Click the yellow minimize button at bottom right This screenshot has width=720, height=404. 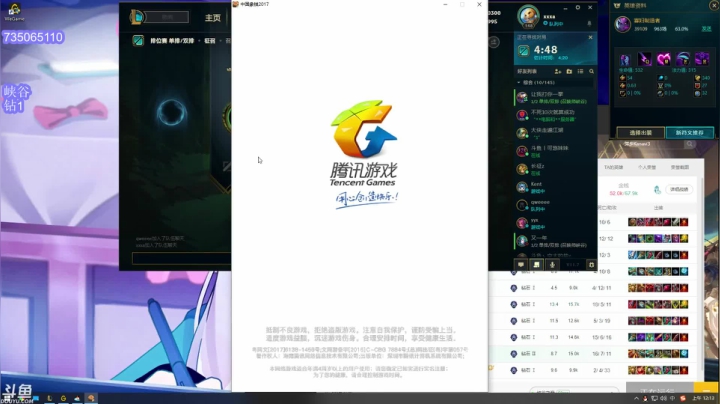point(706,388)
